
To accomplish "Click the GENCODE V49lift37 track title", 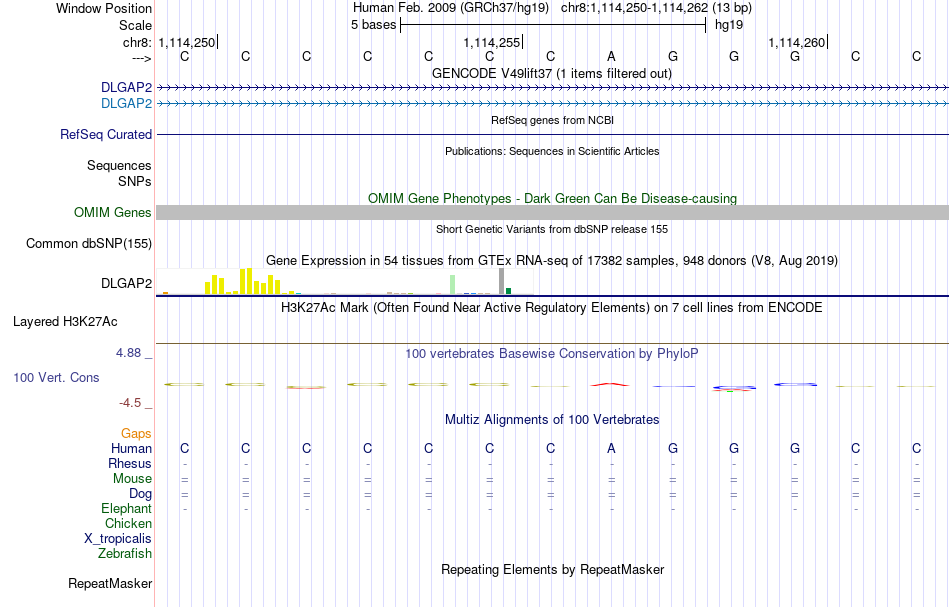I will tap(552, 73).
